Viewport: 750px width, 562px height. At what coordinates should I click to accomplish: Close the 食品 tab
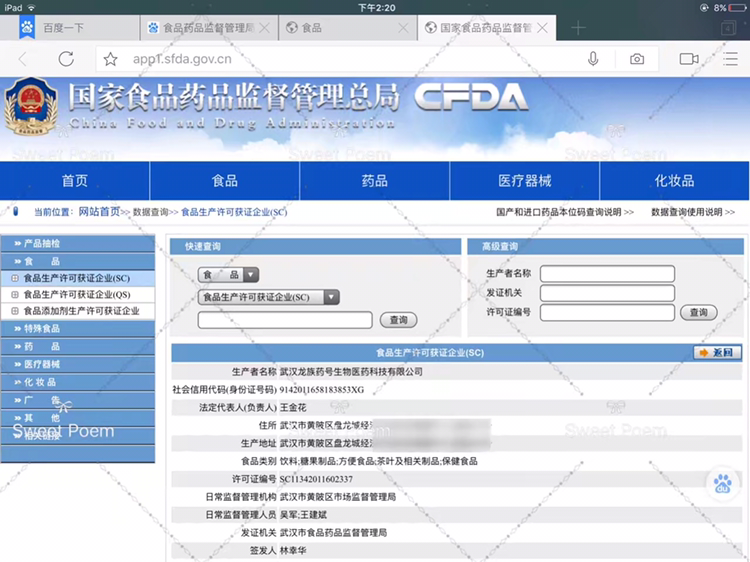coord(403,28)
